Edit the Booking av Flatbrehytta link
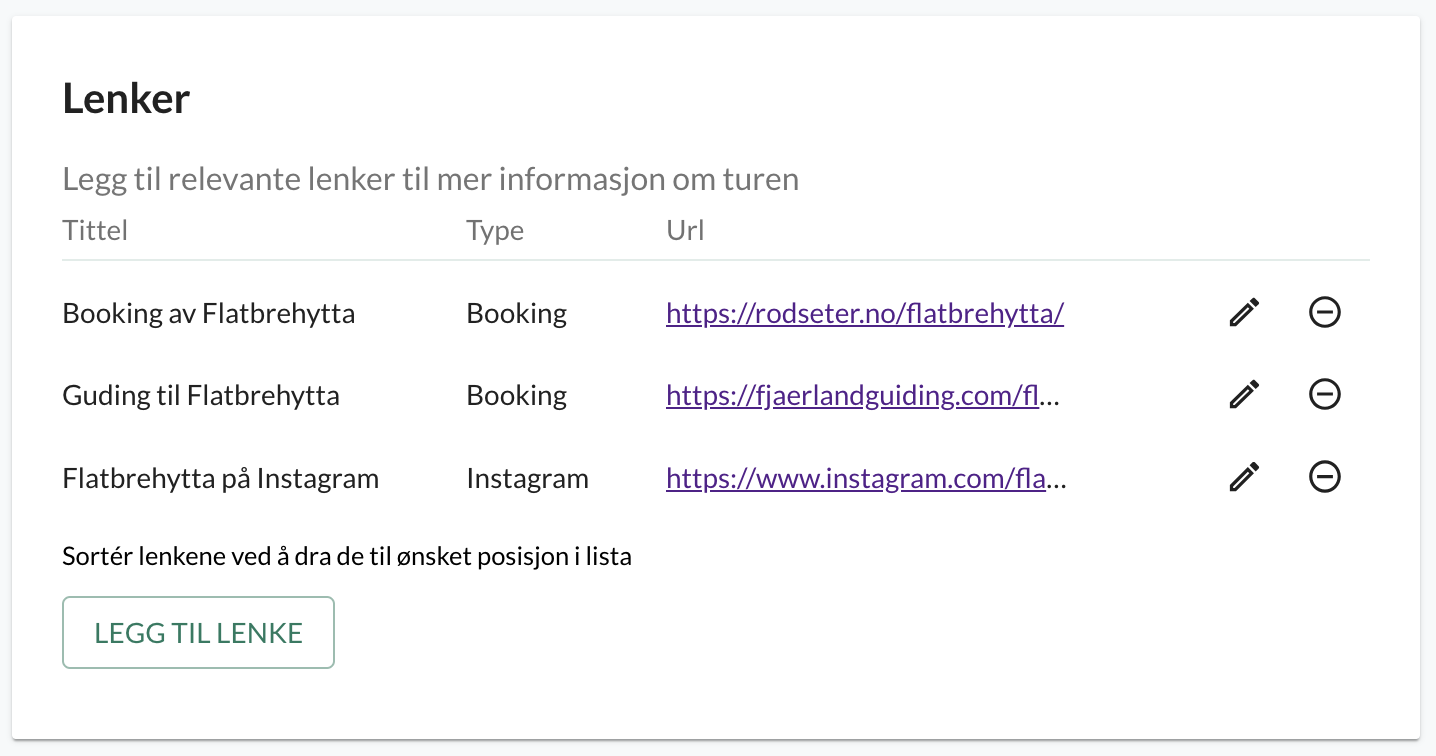 click(1243, 313)
